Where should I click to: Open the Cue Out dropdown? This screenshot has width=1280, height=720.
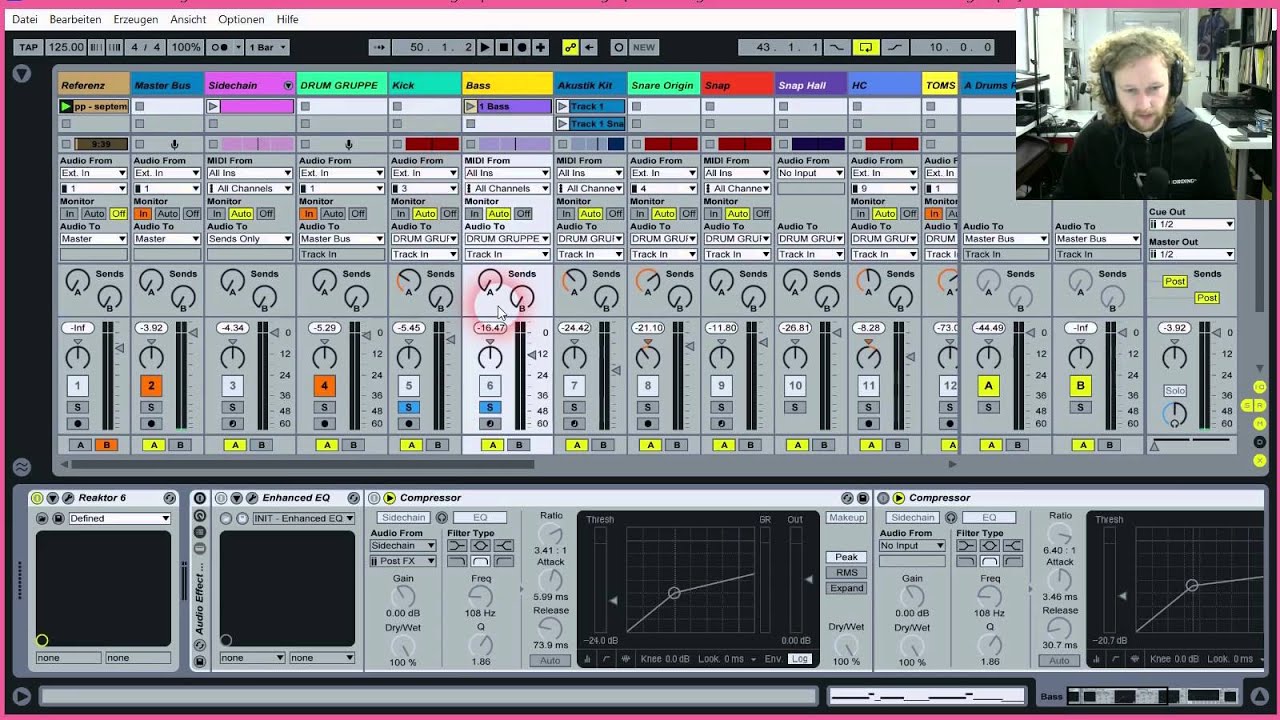click(x=1191, y=225)
